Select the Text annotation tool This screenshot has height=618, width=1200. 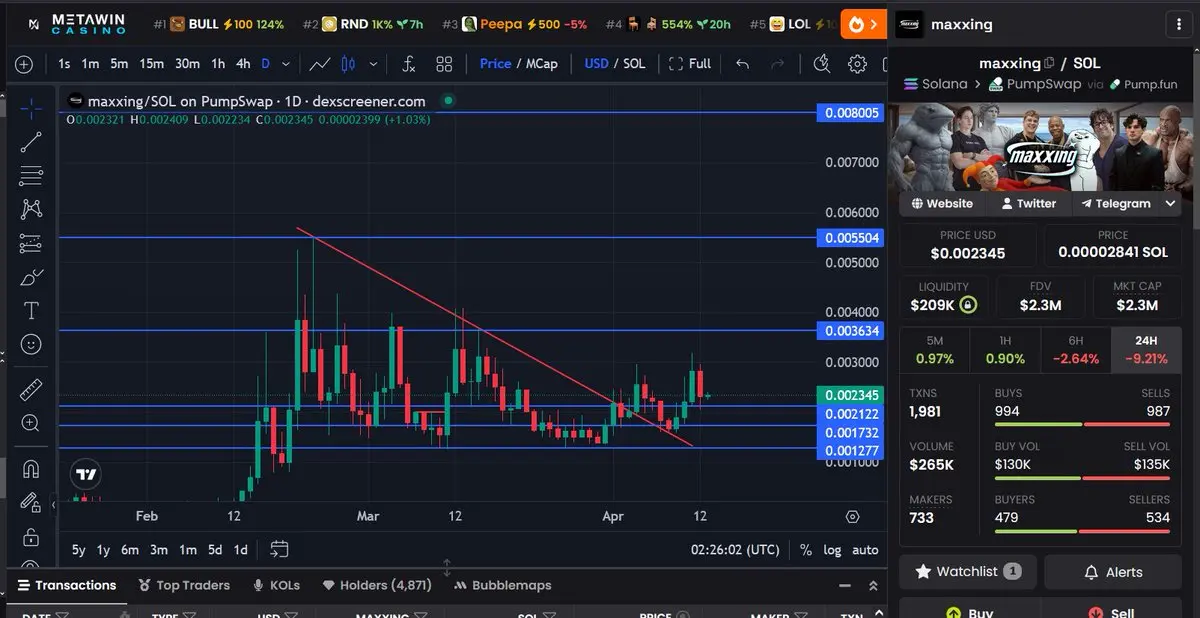coord(31,311)
